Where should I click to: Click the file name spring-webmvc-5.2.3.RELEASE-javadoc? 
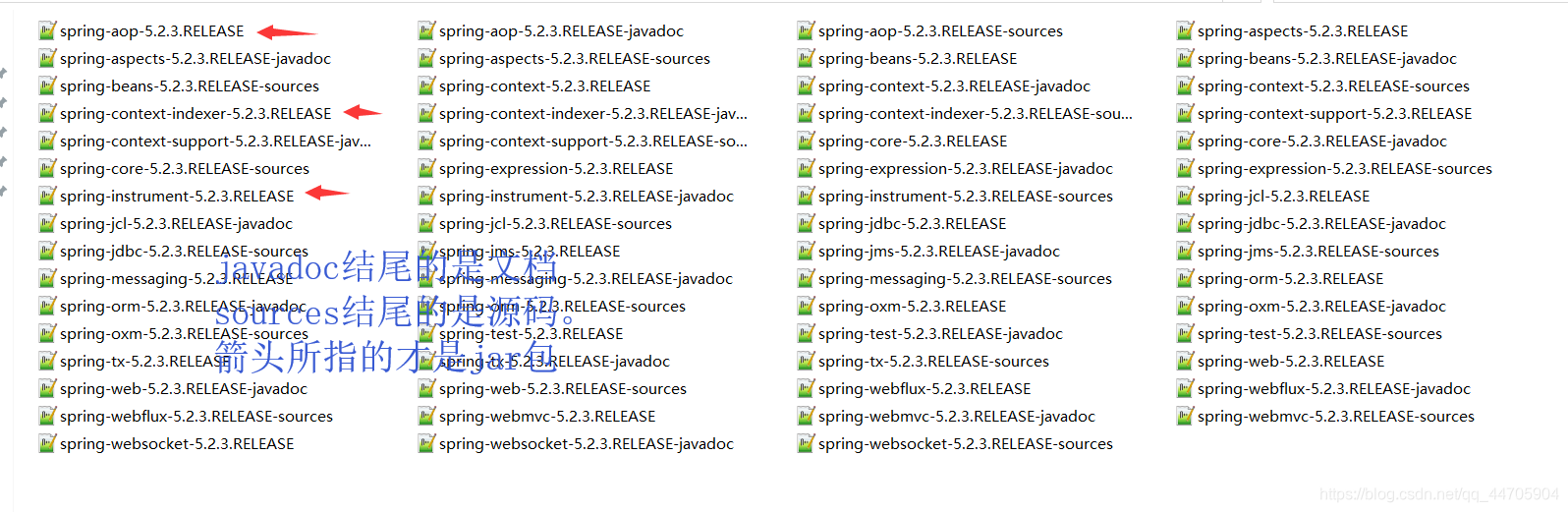[x=957, y=417]
